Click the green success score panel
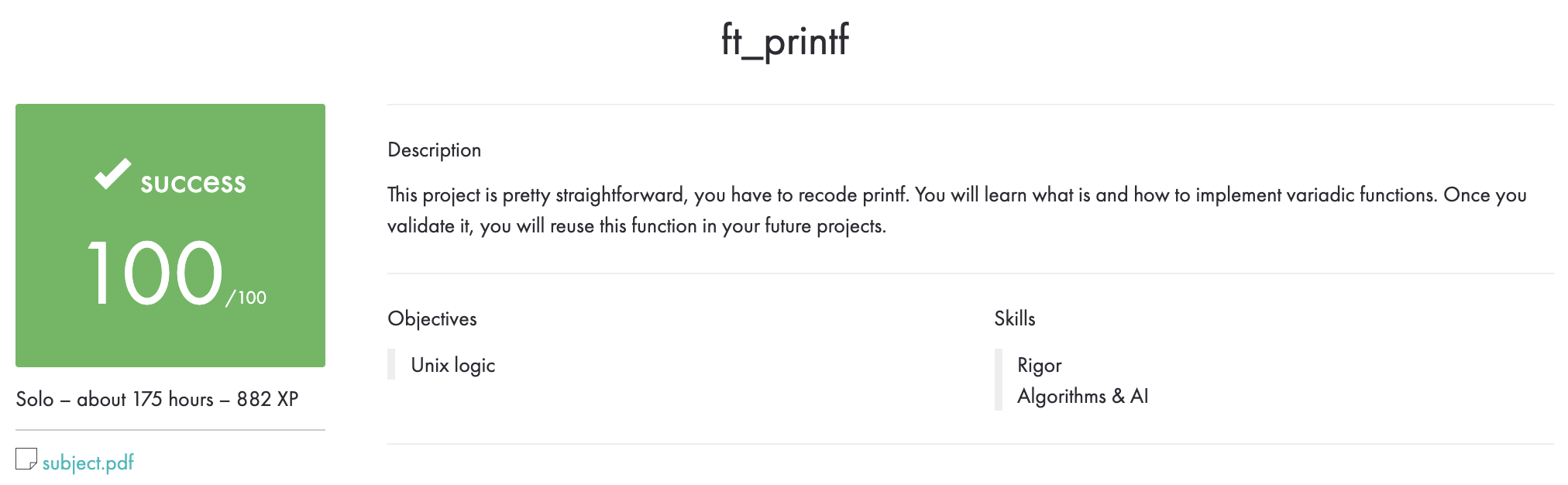Image resolution: width=1568 pixels, height=485 pixels. [x=170, y=236]
